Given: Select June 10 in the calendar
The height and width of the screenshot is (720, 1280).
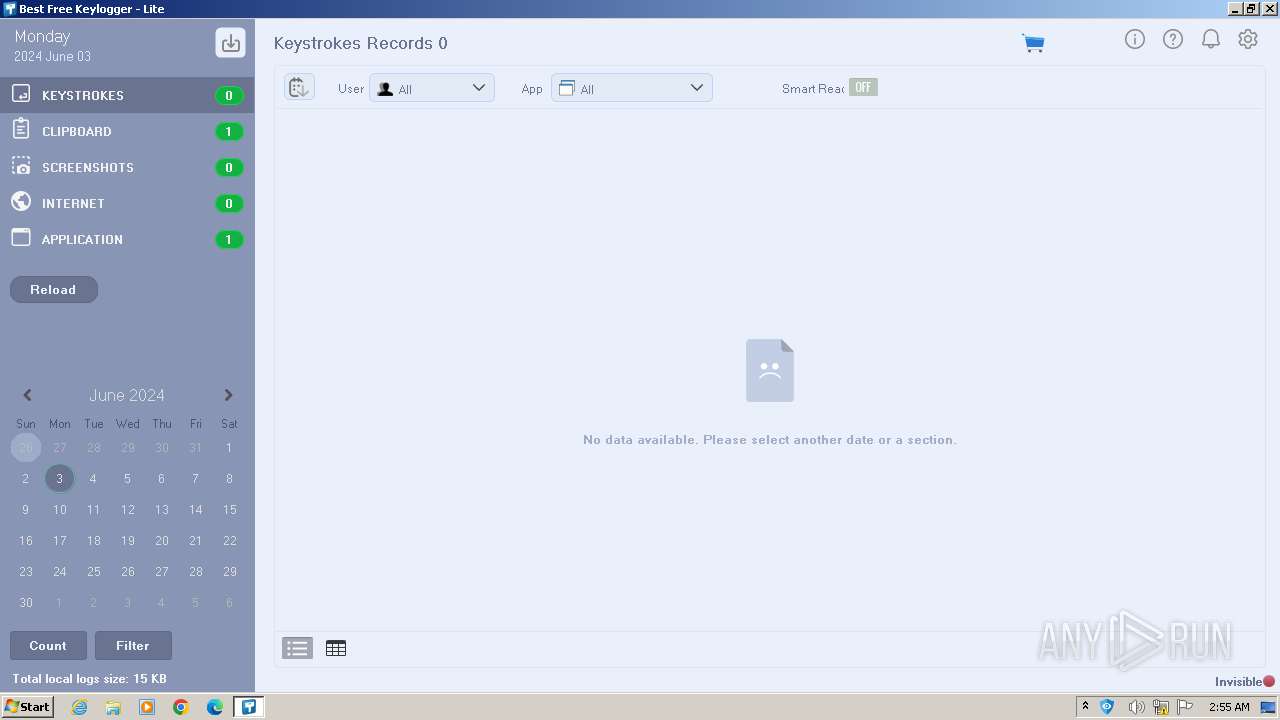Looking at the screenshot, I should (60, 509).
